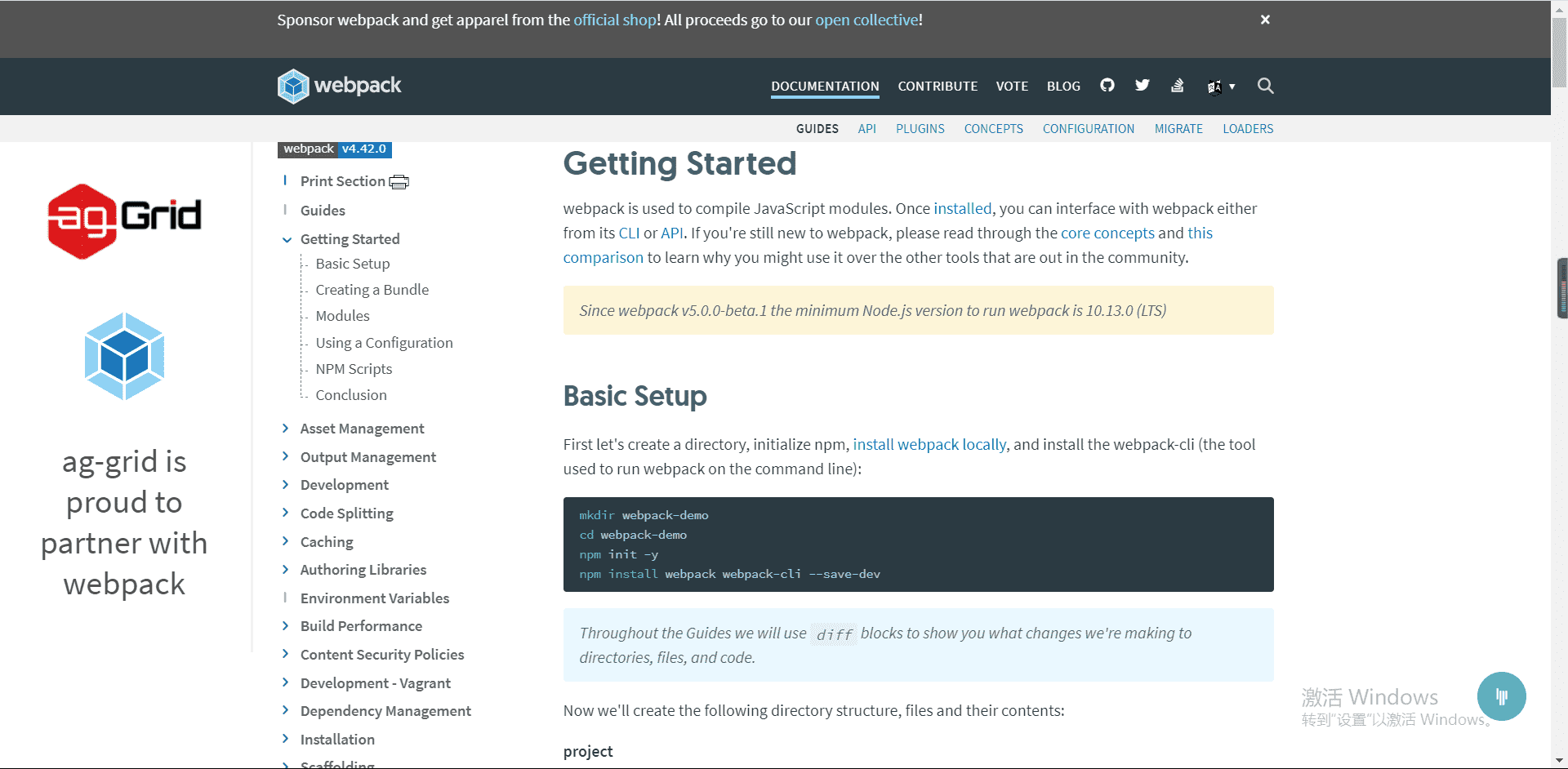Click the ag-Grid sponsor logo
This screenshot has height=769, width=1568.
(125, 221)
